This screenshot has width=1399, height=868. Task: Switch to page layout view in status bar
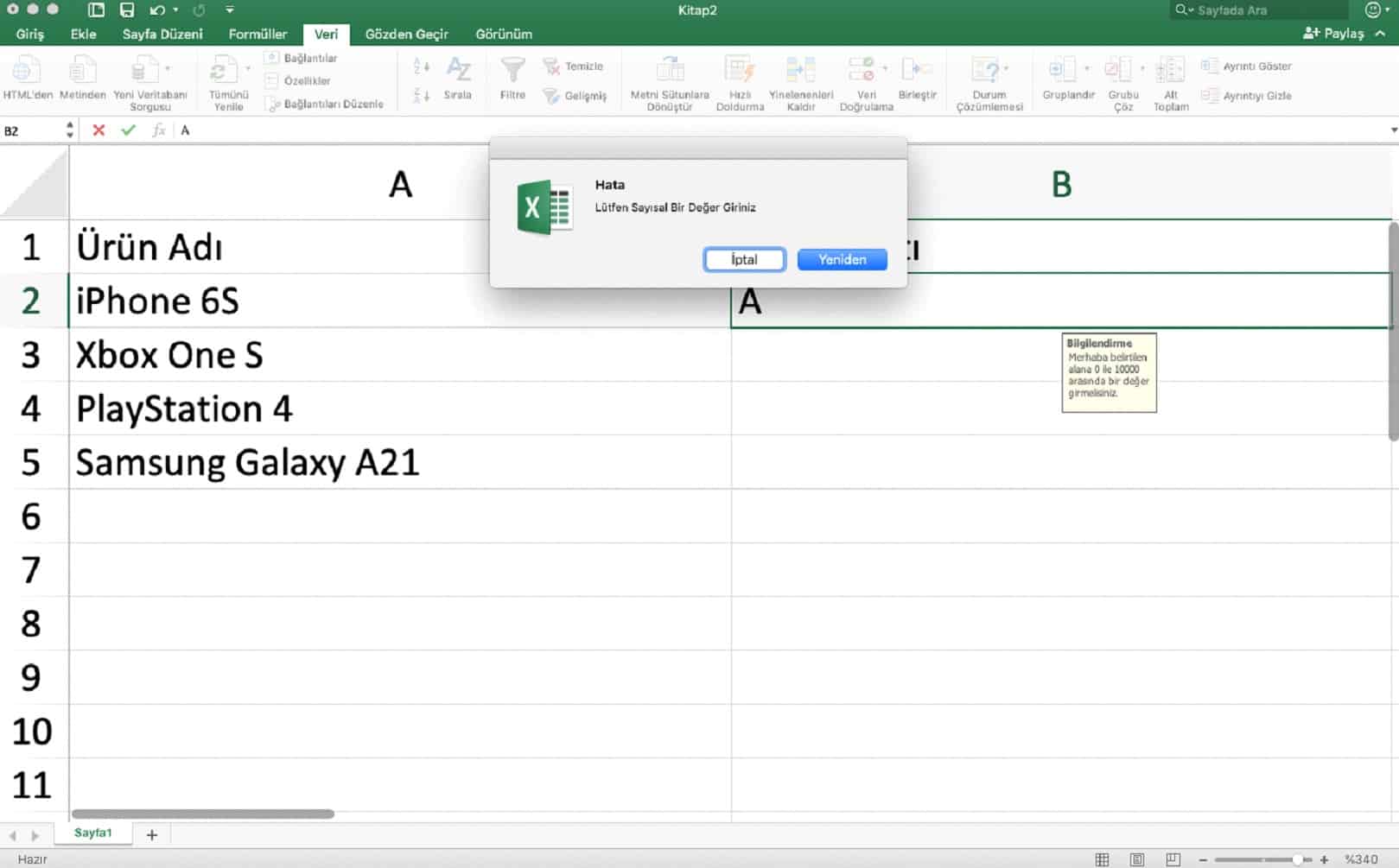pos(1137,859)
